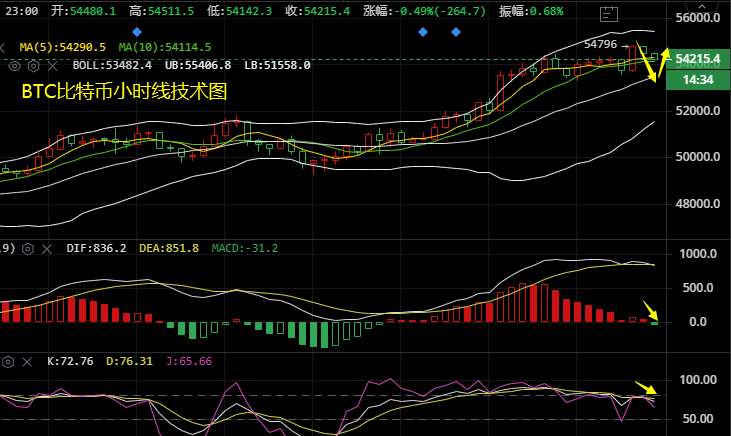Select the MA(10):54114.5 legend label
The image size is (731, 436).
click(165, 48)
